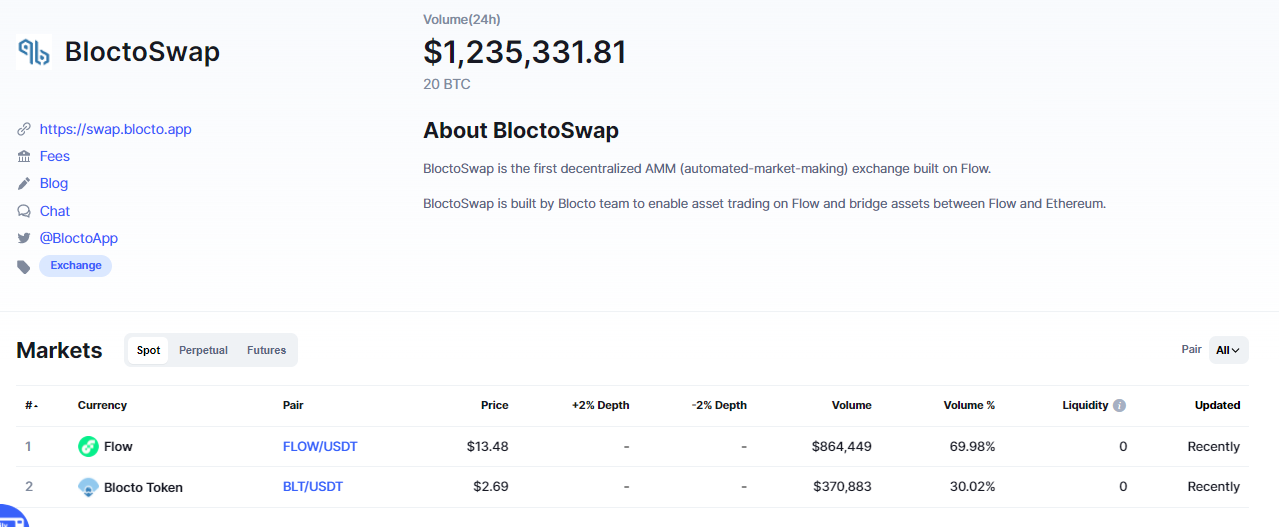Click the Exchange tag badge

tap(76, 266)
